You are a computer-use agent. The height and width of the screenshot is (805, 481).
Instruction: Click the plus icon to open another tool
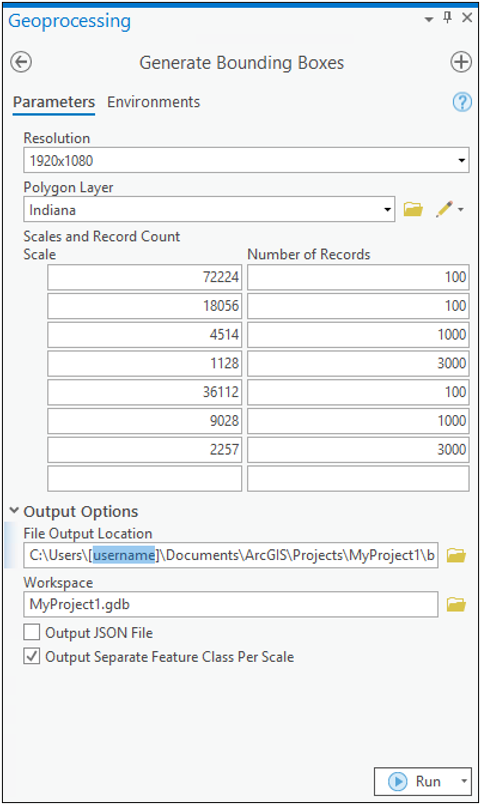(460, 62)
